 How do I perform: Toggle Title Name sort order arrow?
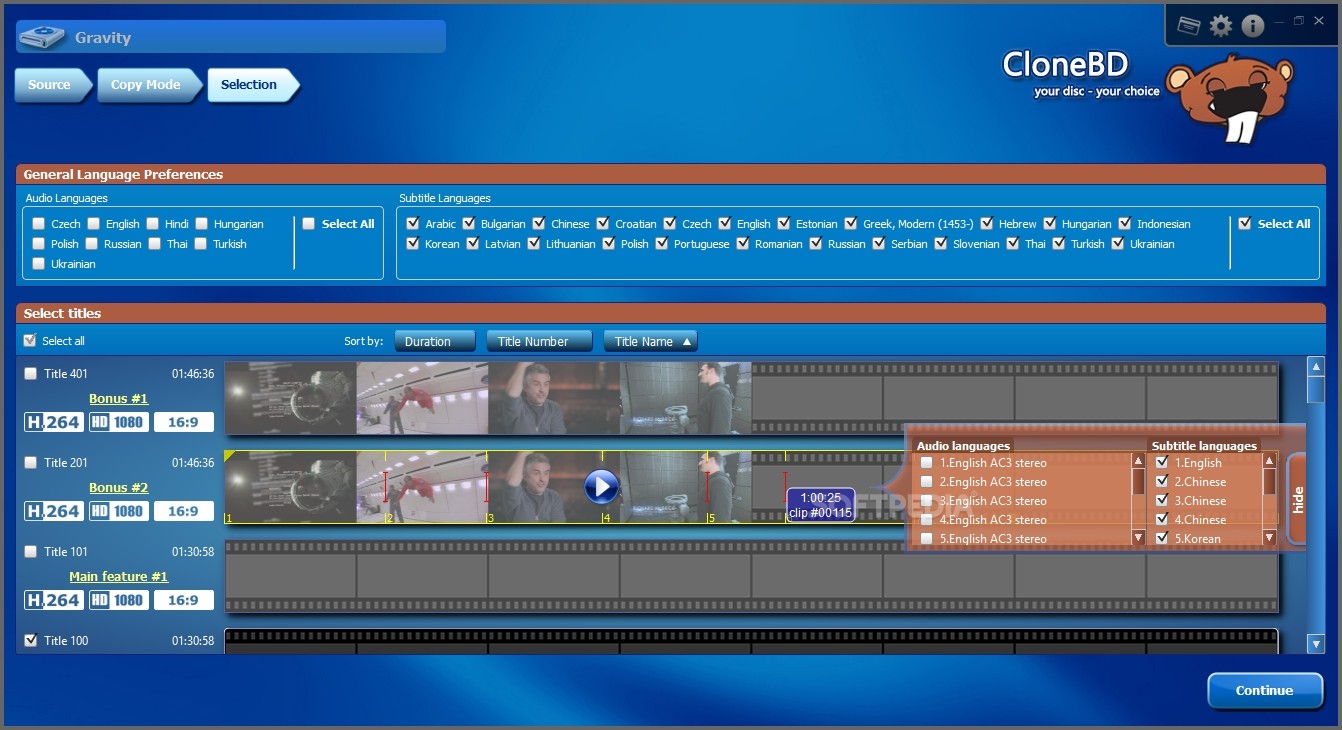(x=687, y=342)
